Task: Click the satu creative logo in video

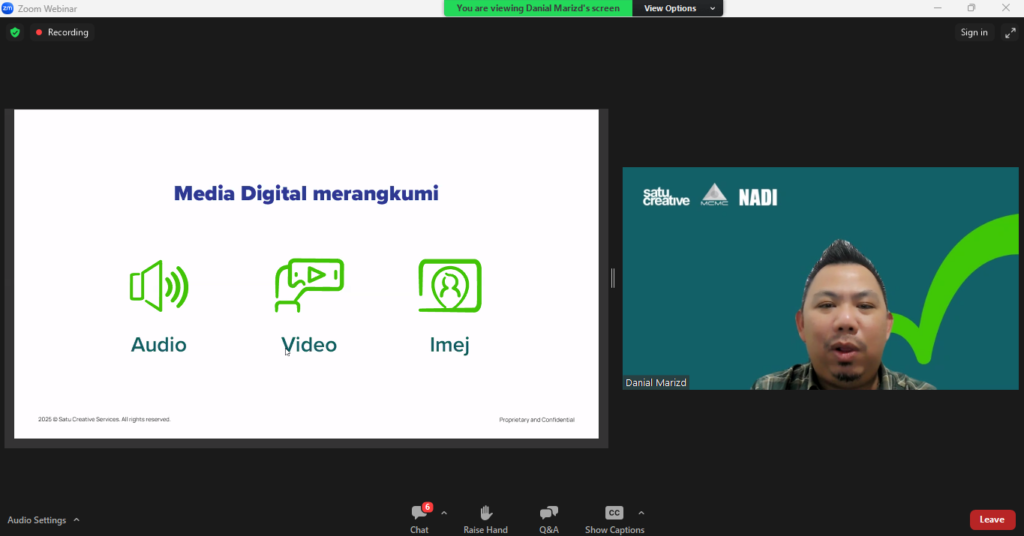Action: click(665, 197)
